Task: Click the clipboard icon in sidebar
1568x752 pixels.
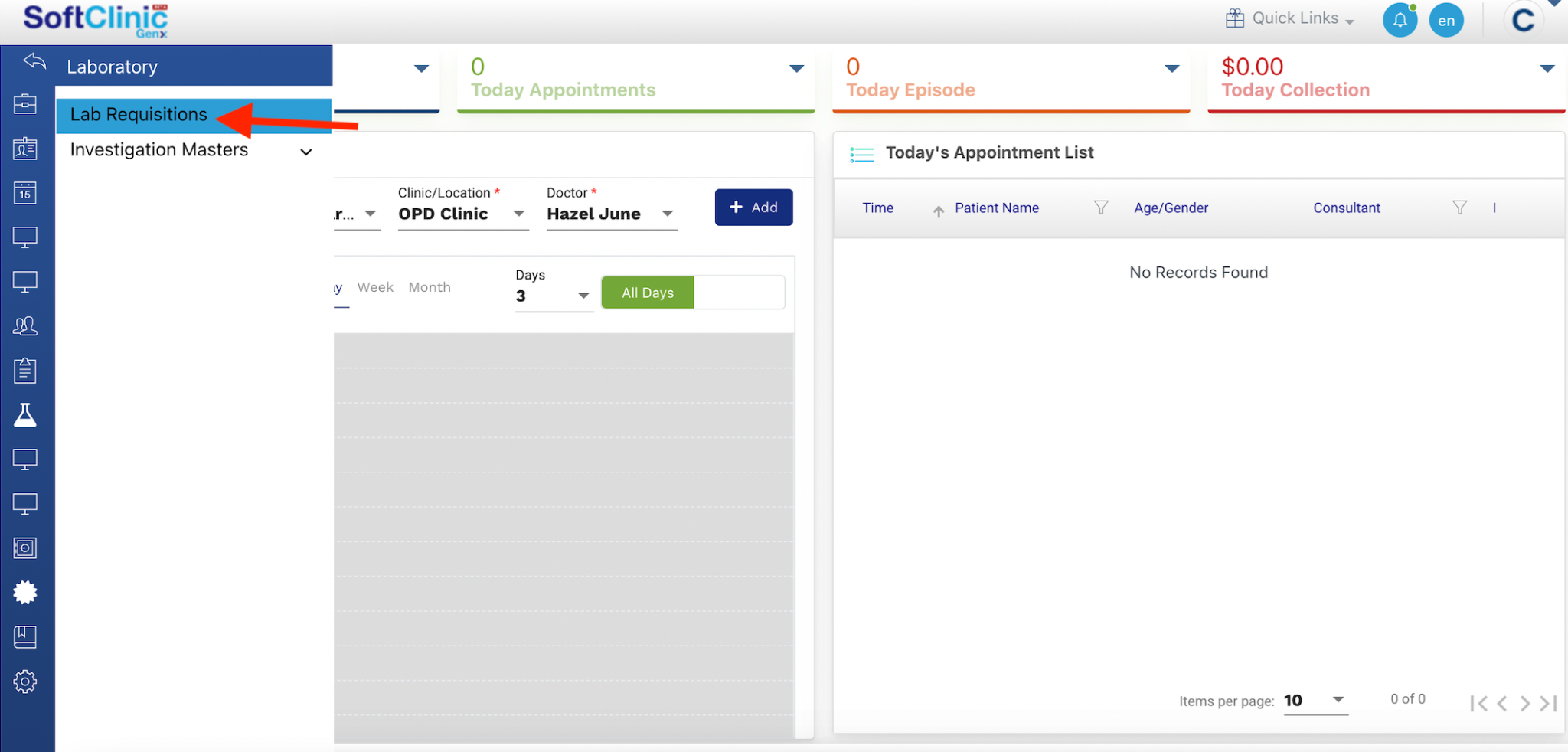Action: point(24,371)
